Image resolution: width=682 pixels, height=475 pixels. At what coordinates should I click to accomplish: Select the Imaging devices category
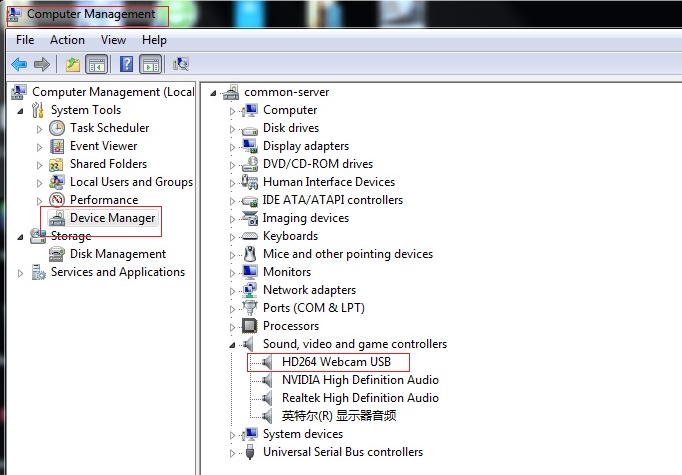click(306, 218)
